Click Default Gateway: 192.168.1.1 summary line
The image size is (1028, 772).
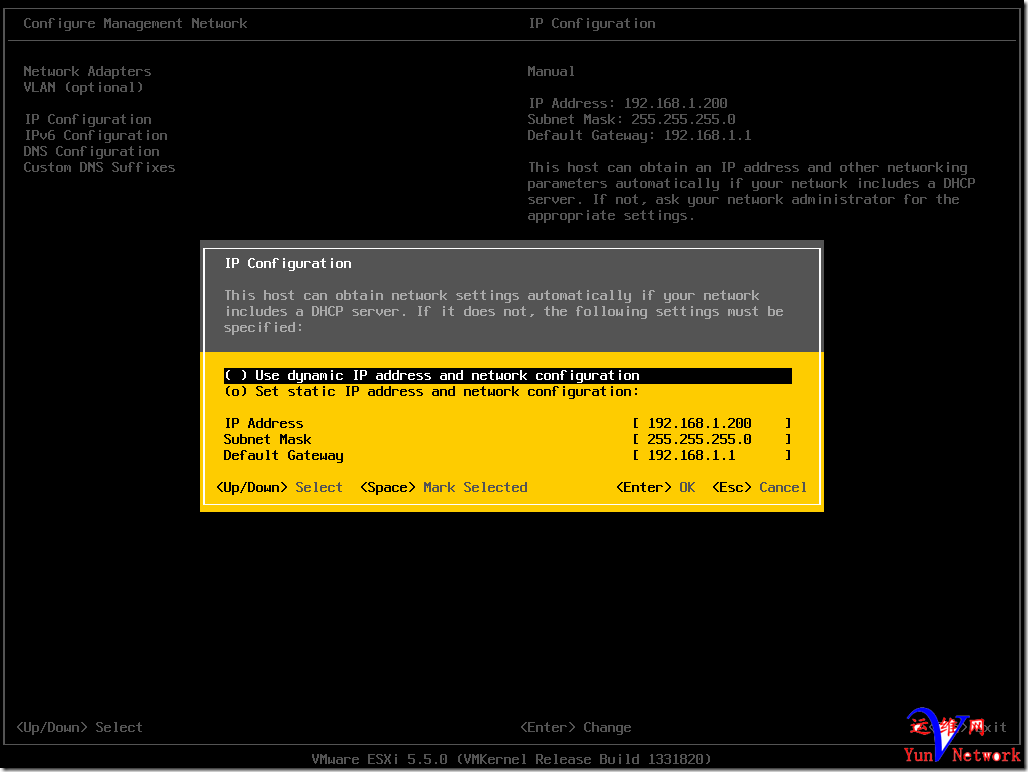(x=639, y=136)
